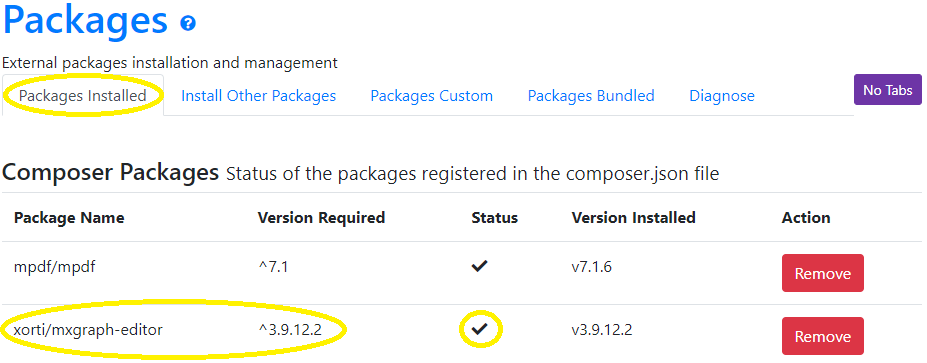The image size is (927, 363).
Task: Click the Version Required column header
Action: [x=321, y=218]
